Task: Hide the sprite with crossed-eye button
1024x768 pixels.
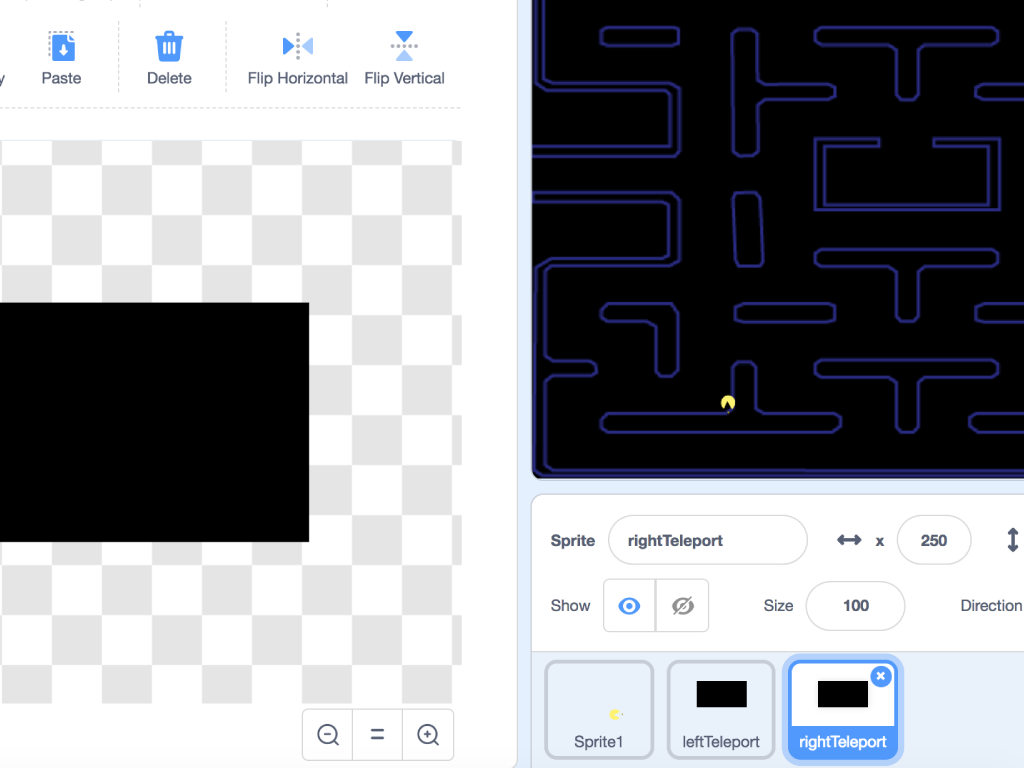Action: (682, 605)
